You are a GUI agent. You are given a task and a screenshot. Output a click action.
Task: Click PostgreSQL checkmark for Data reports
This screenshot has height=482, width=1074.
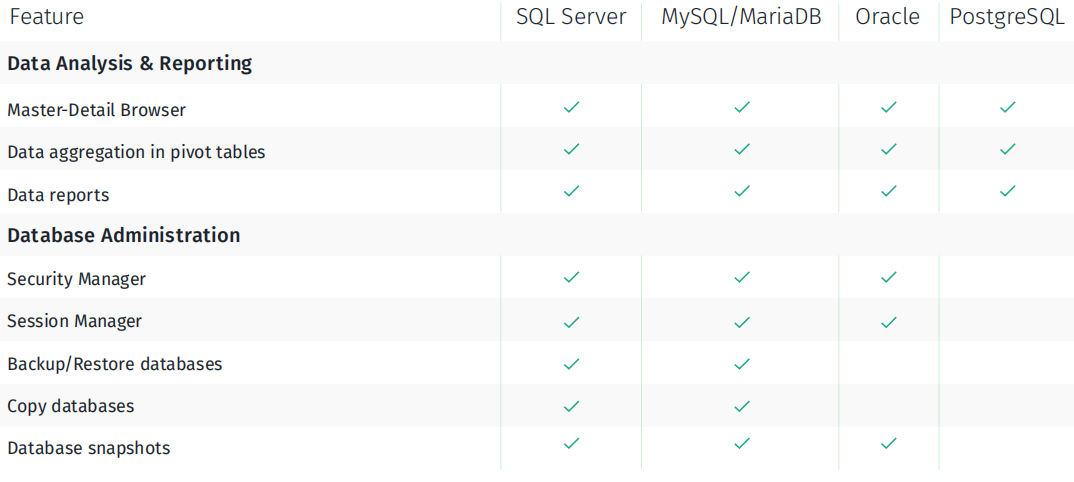point(1007,191)
